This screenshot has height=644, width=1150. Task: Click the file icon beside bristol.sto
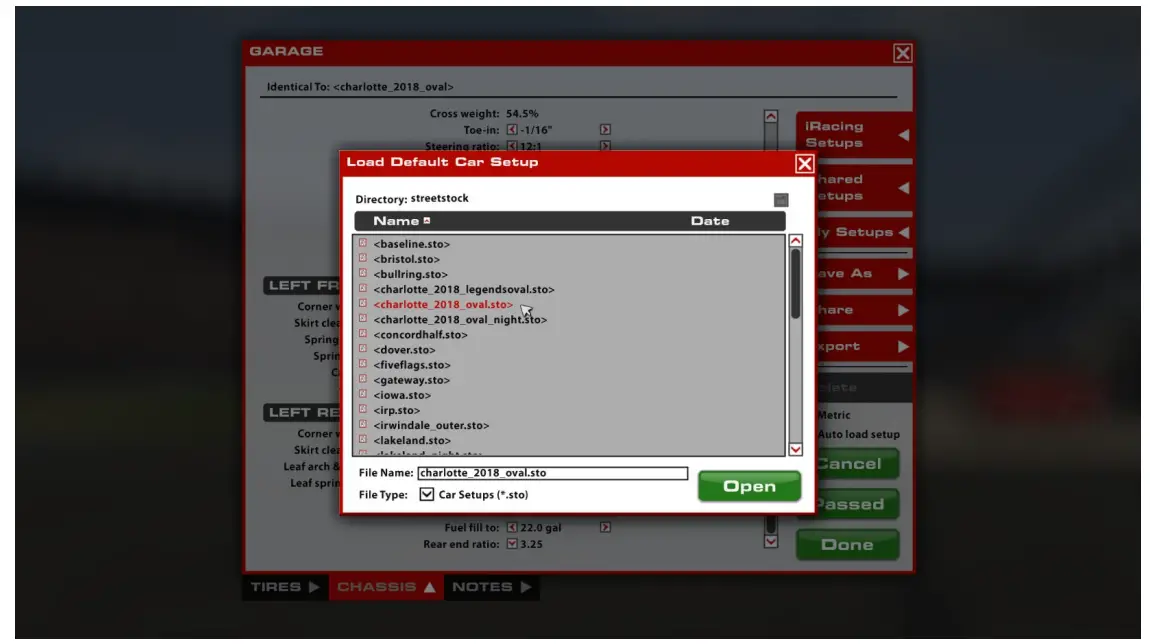[x=362, y=258]
